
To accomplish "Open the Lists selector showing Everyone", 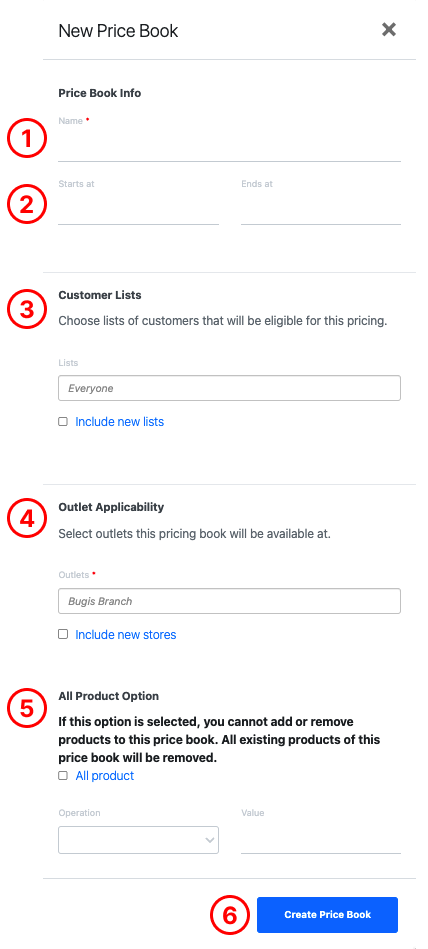I will pyautogui.click(x=229, y=388).
